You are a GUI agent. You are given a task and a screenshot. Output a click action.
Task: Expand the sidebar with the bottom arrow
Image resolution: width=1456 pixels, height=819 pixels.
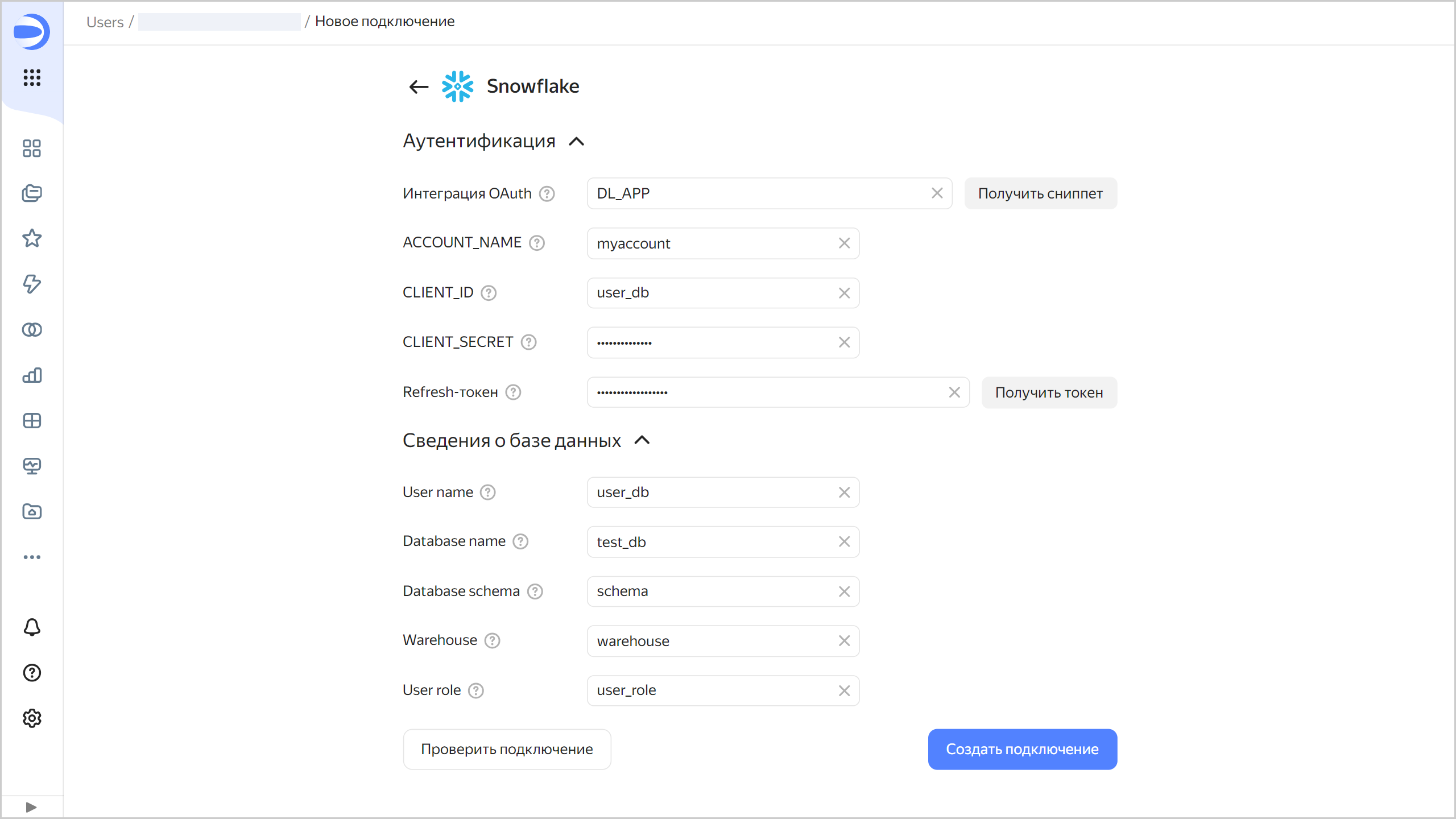click(31, 807)
